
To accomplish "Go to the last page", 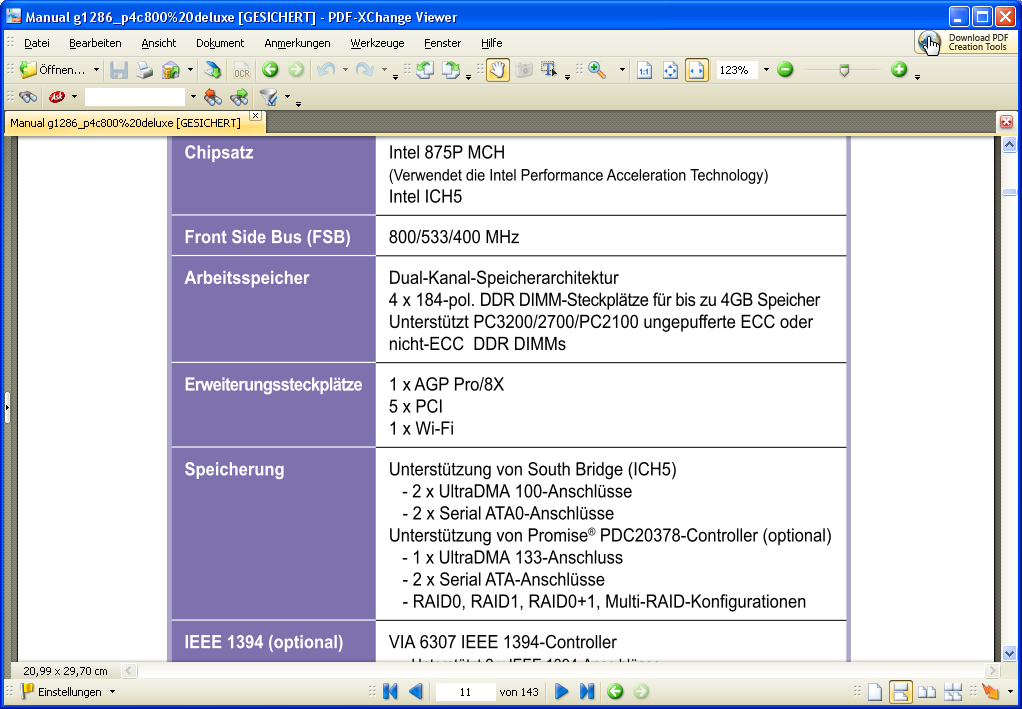I will pyautogui.click(x=587, y=691).
